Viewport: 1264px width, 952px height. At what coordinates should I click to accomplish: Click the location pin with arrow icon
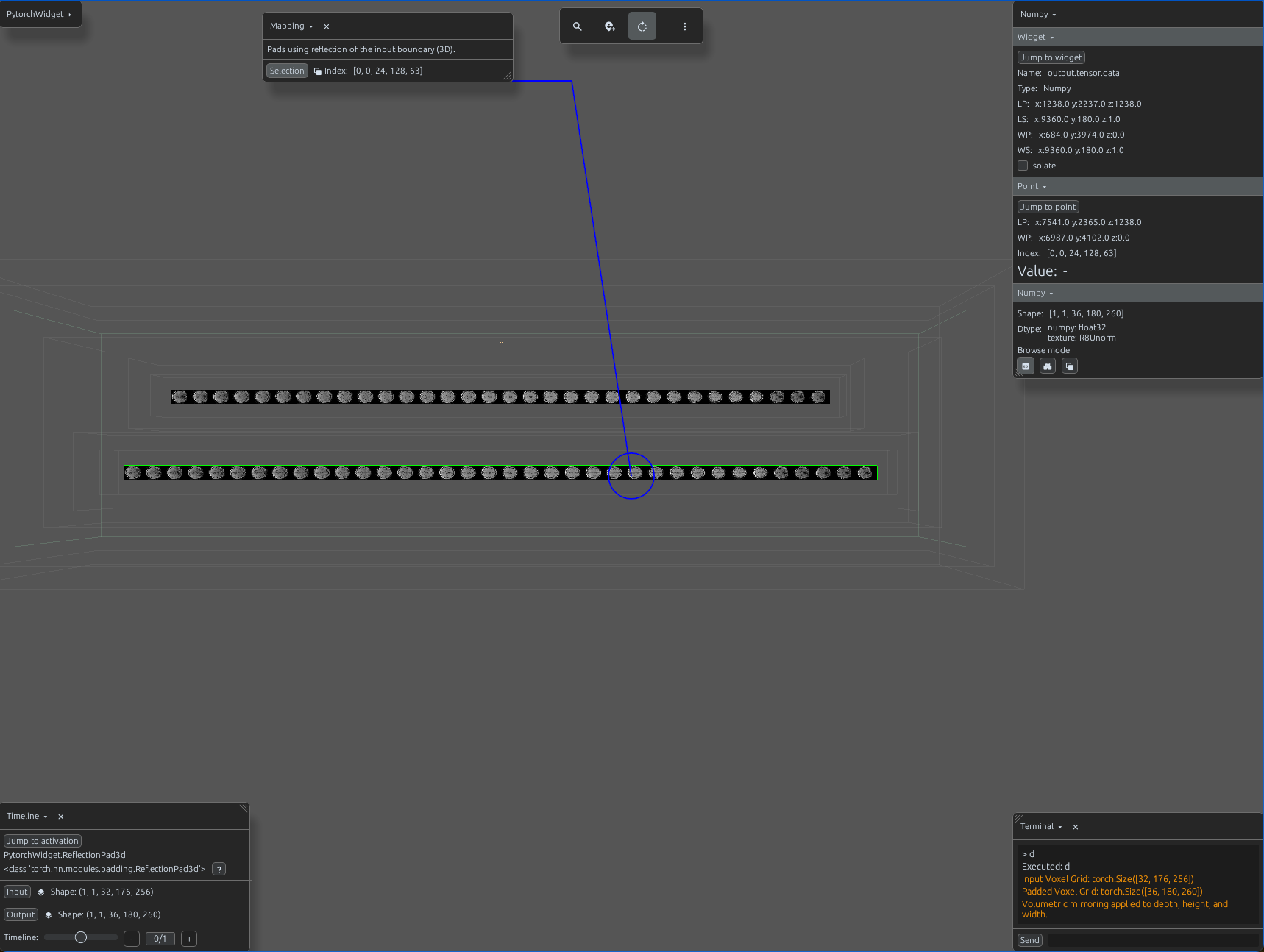(x=610, y=26)
